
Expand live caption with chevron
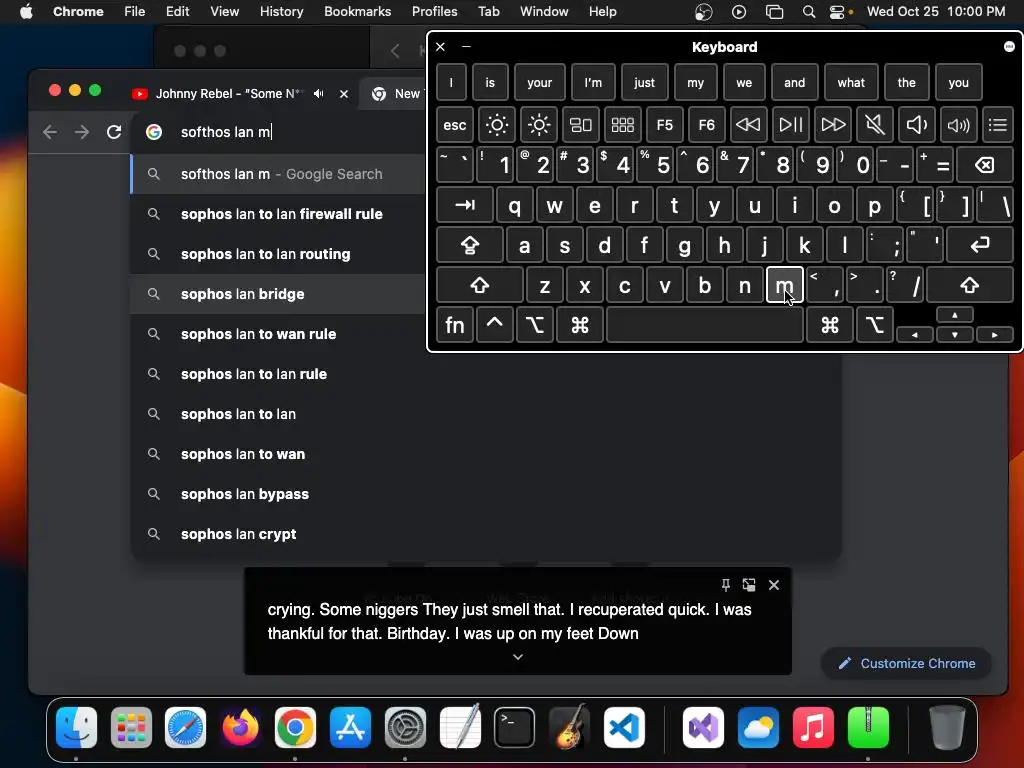click(518, 657)
